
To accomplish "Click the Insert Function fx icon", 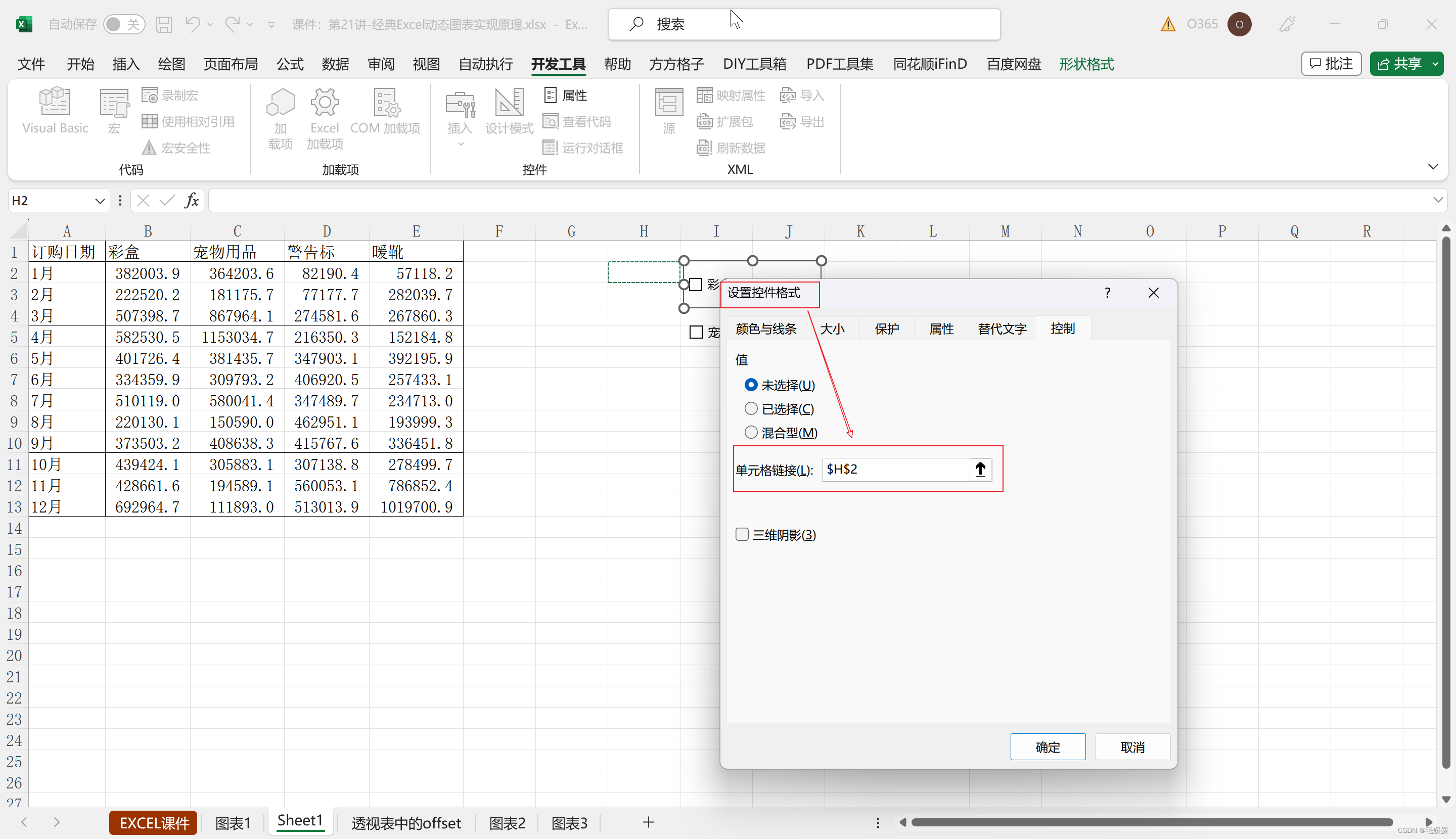I will click(192, 201).
